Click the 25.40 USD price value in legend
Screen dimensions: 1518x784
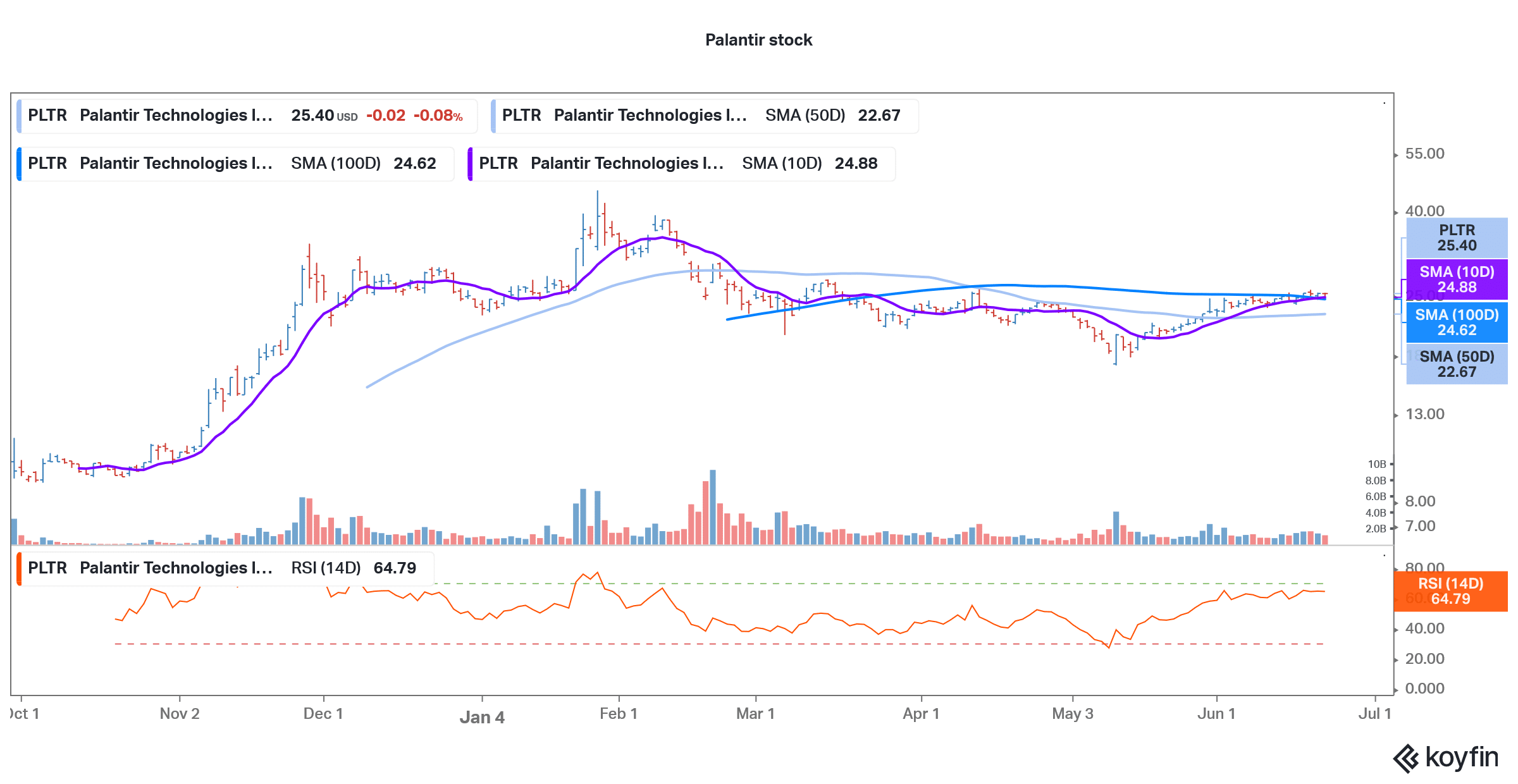coord(324,116)
